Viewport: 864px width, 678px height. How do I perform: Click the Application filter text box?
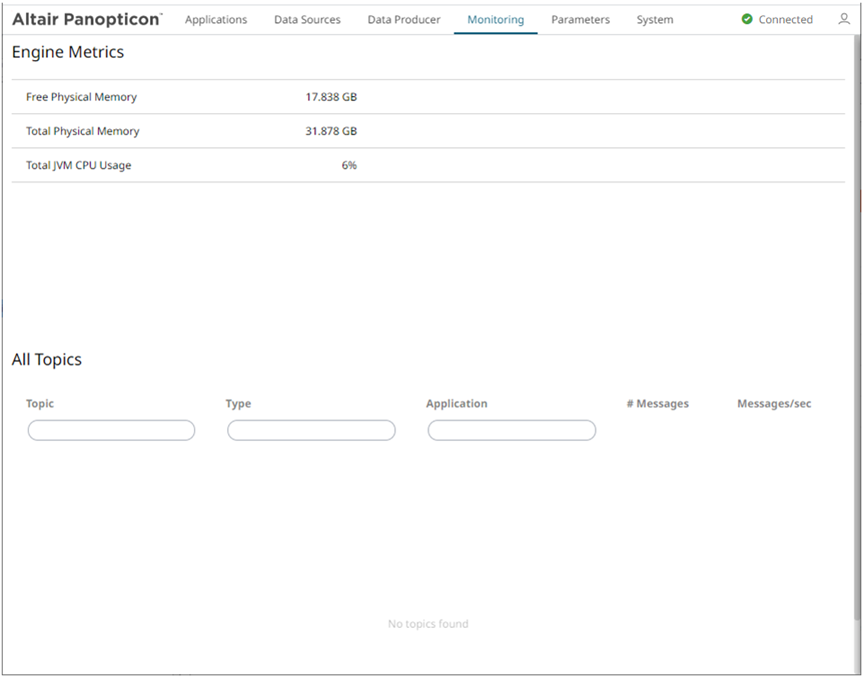(511, 430)
